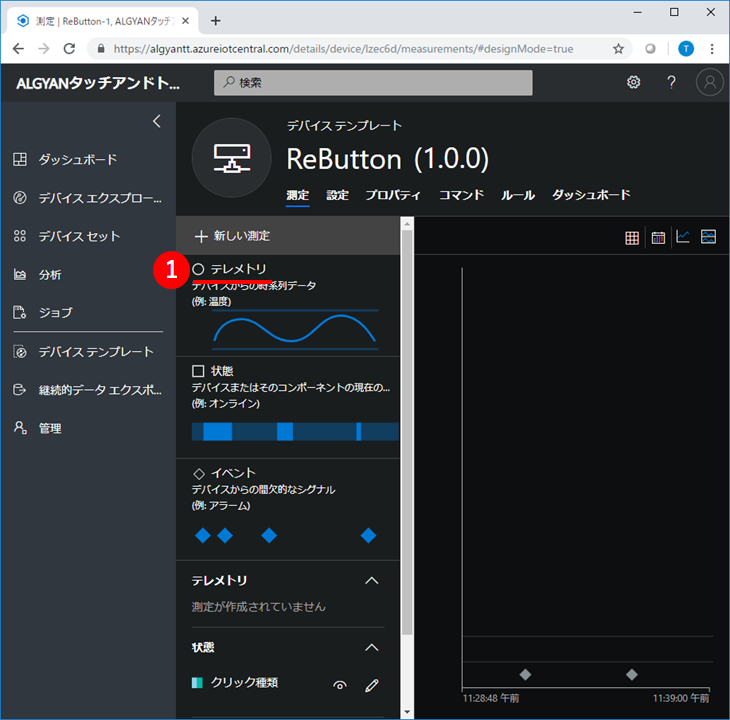This screenshot has height=720, width=730.
Task: Click the gray extension icon beside bookmark star
Action: point(650,48)
